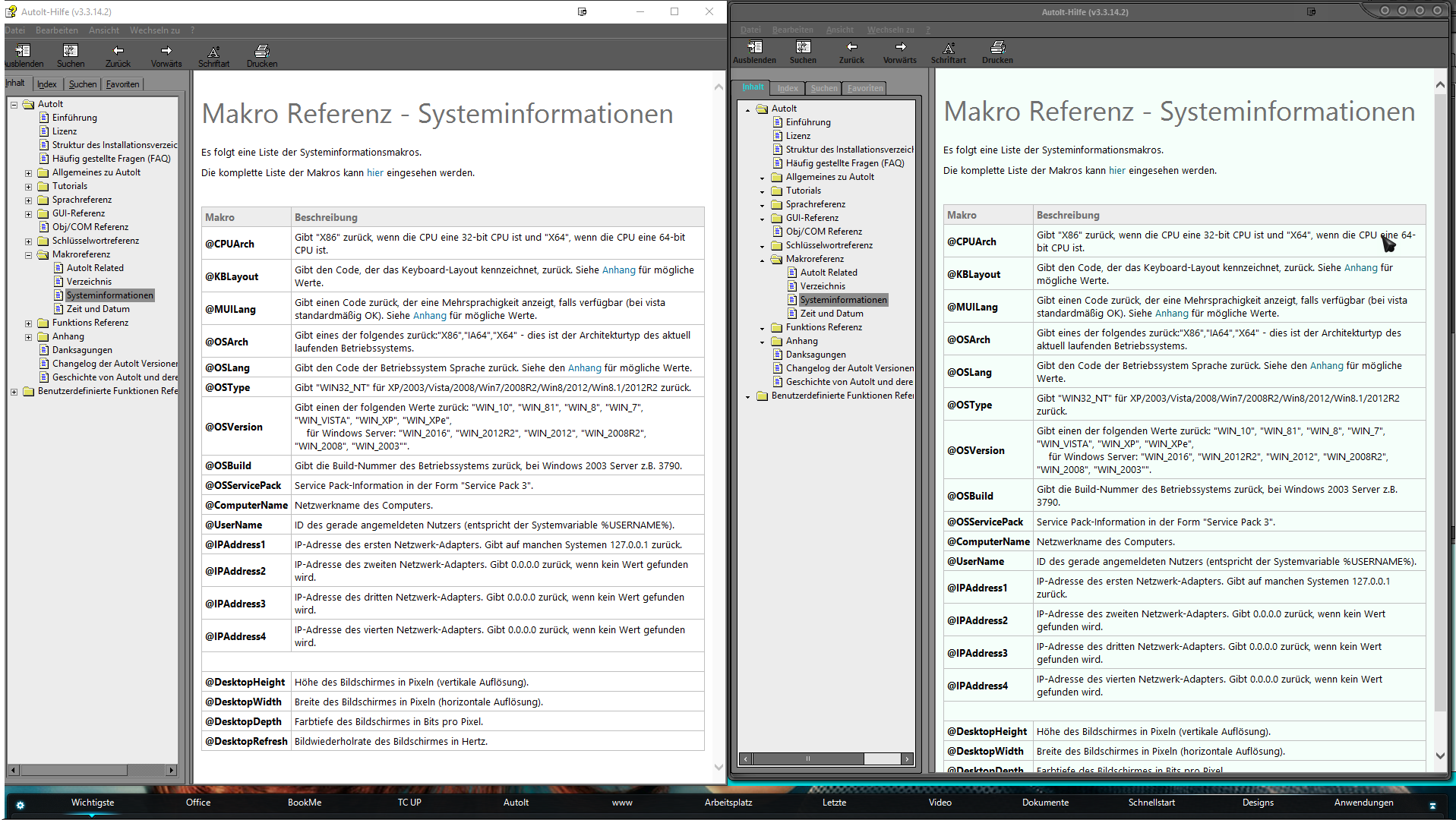The image size is (1456, 820).
Task: Open Favoriten tab in right dark window
Action: pos(865,88)
